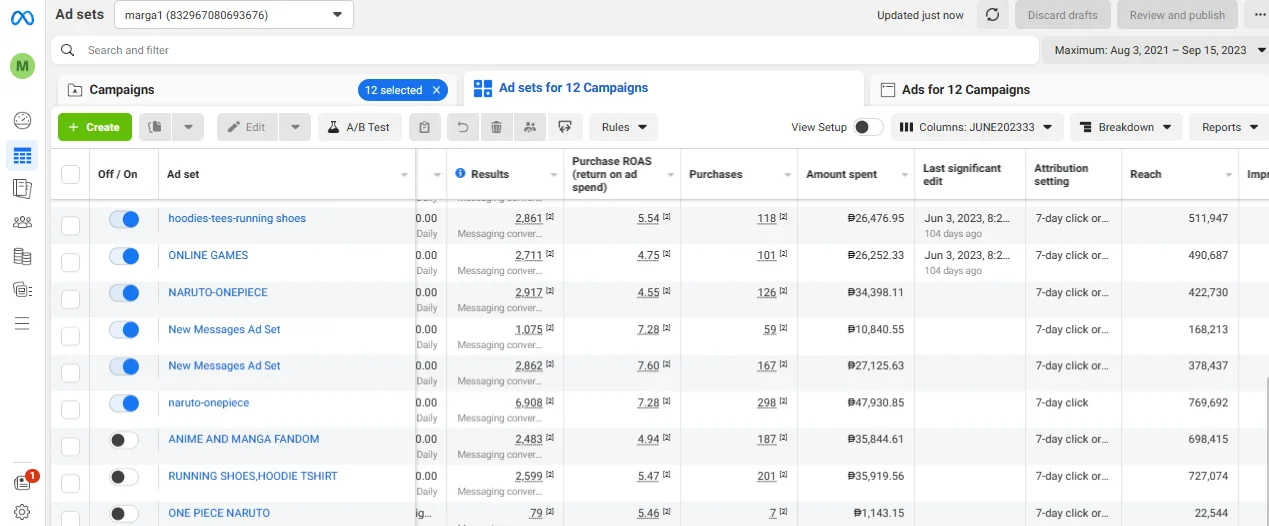Open the billing stacked-database icon in sidebar
This screenshot has height=526, width=1269.
coord(22,256)
